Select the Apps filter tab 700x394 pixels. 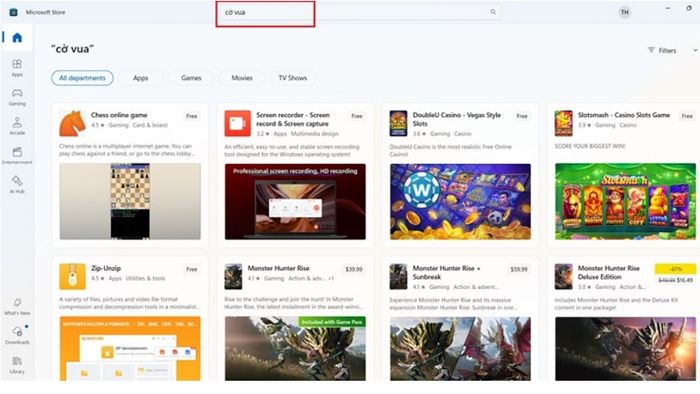[141, 78]
